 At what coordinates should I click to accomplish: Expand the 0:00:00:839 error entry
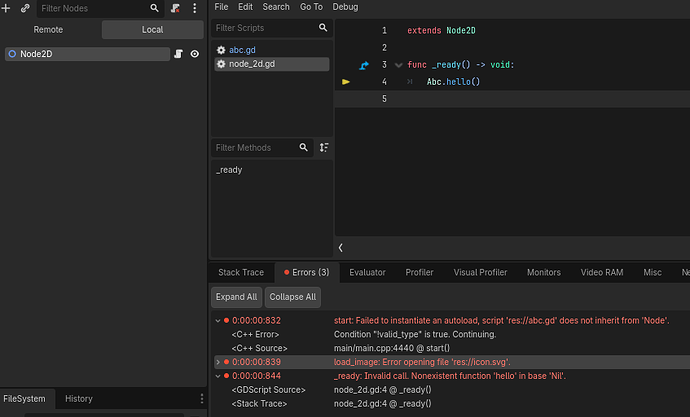point(218,362)
